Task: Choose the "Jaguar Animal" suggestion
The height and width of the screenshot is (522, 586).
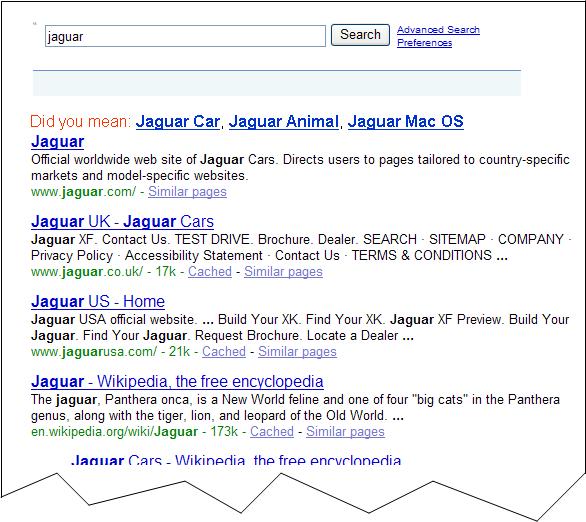Action: (x=284, y=122)
